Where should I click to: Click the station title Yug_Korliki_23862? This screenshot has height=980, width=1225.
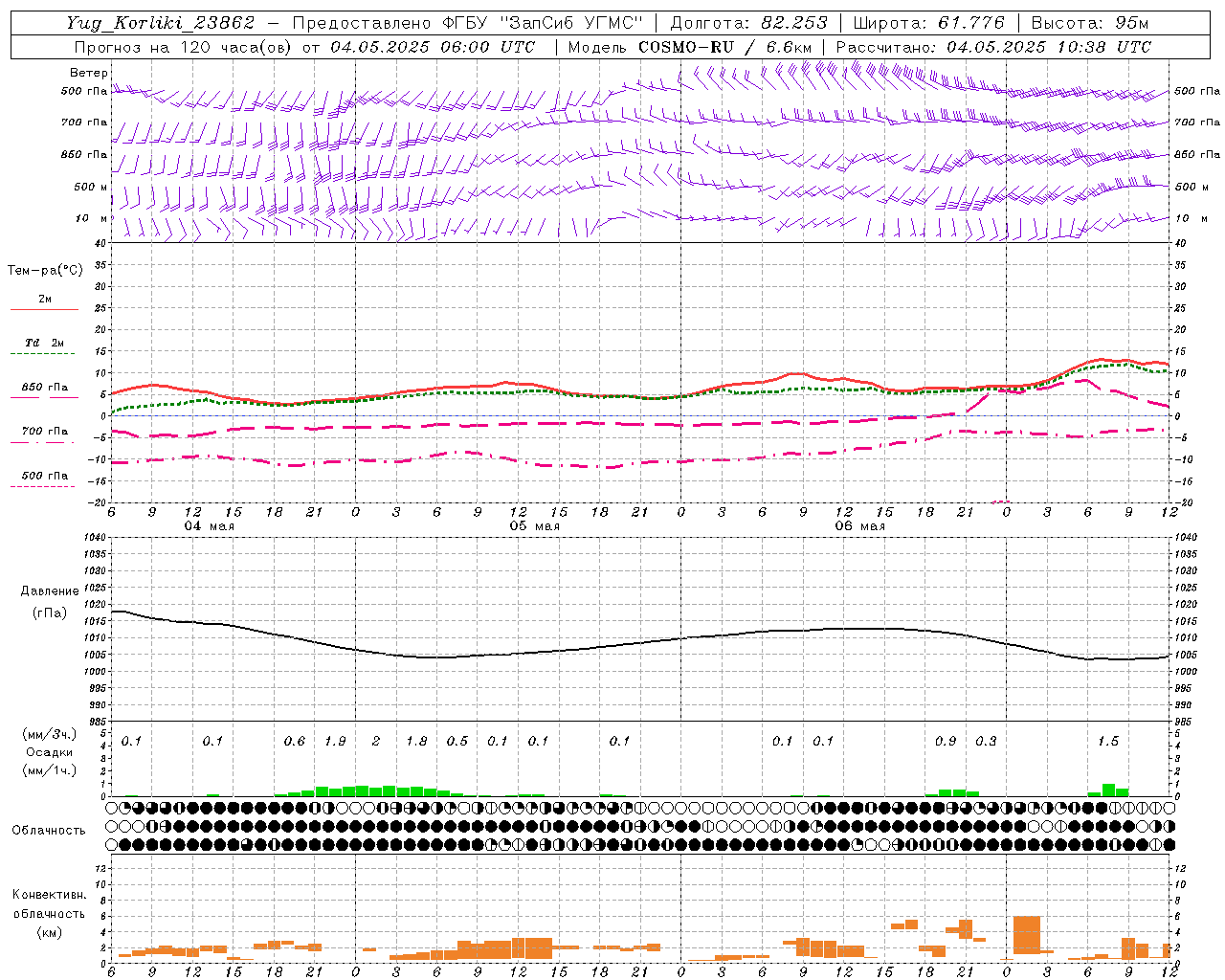(x=161, y=23)
